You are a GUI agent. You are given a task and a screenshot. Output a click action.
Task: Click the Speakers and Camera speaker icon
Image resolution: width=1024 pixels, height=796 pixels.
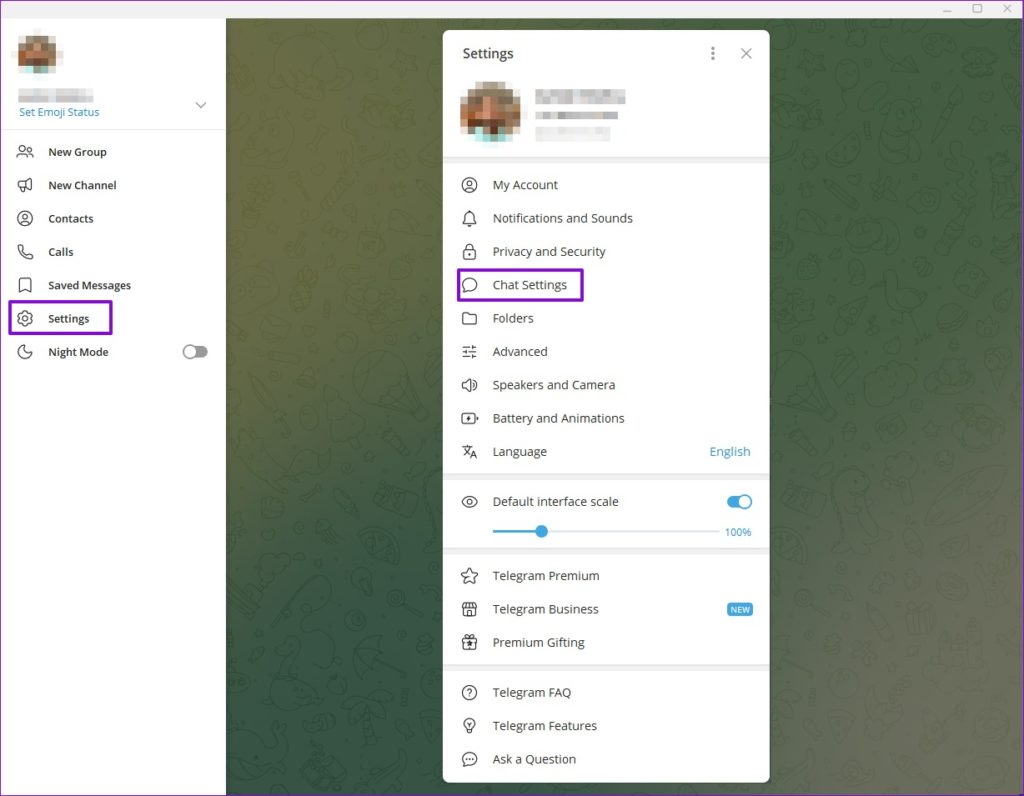tap(469, 385)
